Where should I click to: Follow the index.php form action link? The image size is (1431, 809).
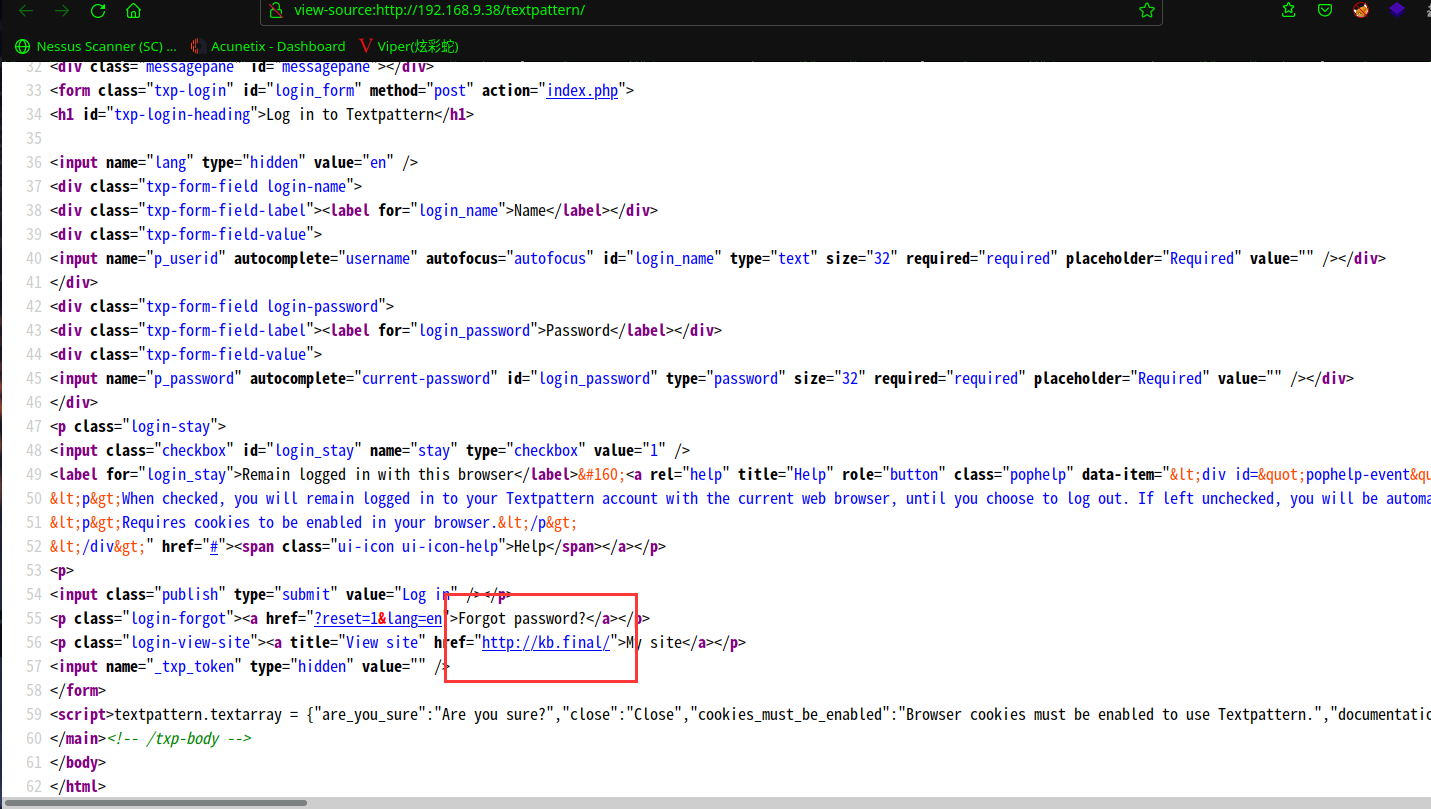pyautogui.click(x=582, y=91)
